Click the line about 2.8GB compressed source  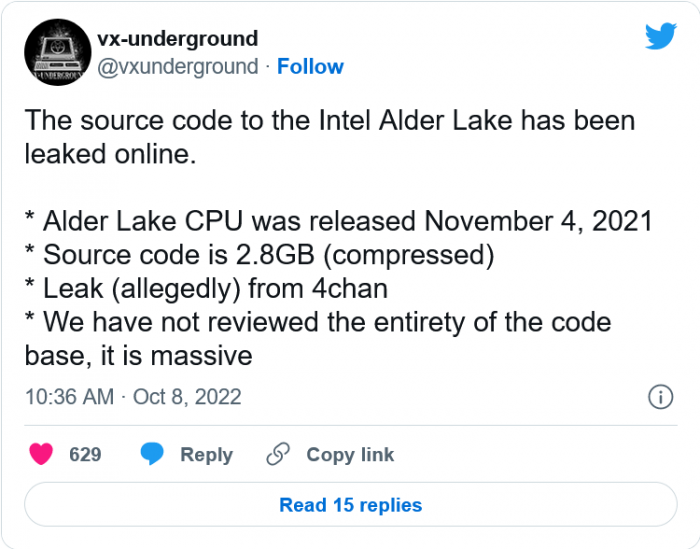point(258,255)
